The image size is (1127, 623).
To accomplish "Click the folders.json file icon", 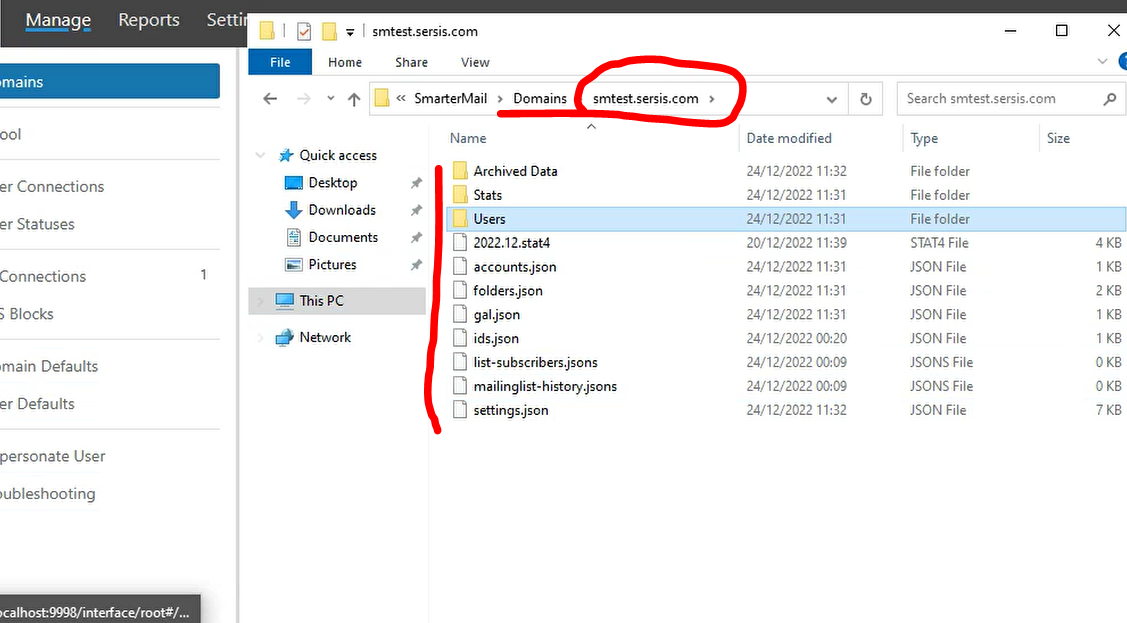I will (x=460, y=290).
